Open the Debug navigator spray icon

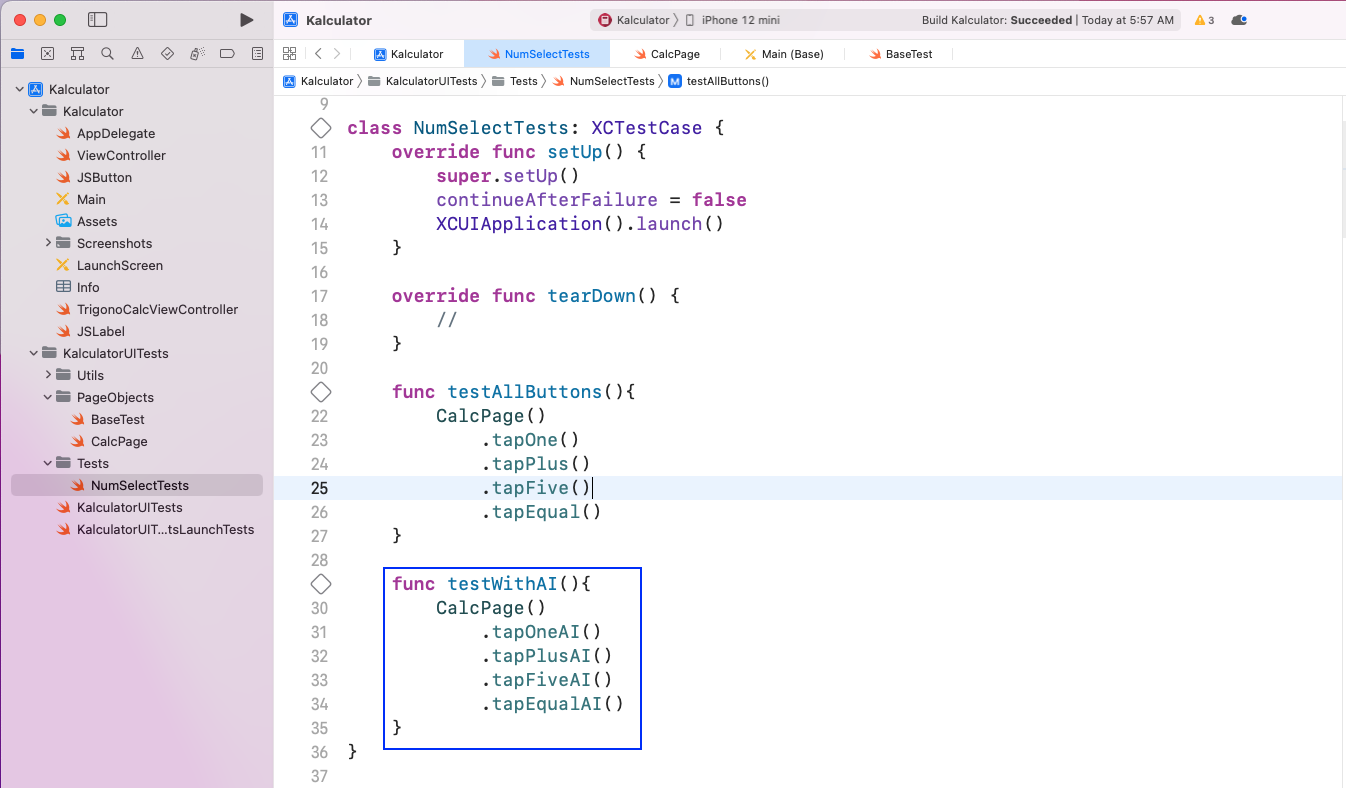[x=197, y=54]
